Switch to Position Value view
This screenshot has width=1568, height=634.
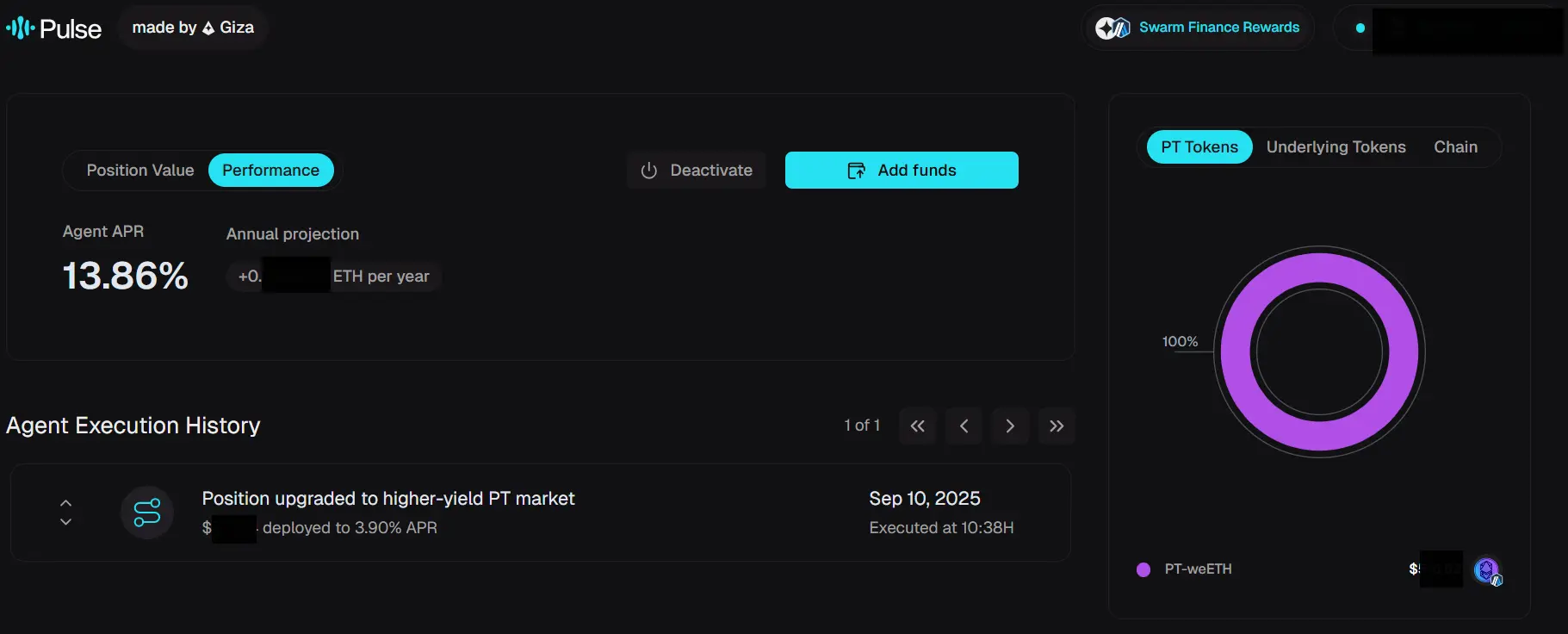[x=140, y=171]
